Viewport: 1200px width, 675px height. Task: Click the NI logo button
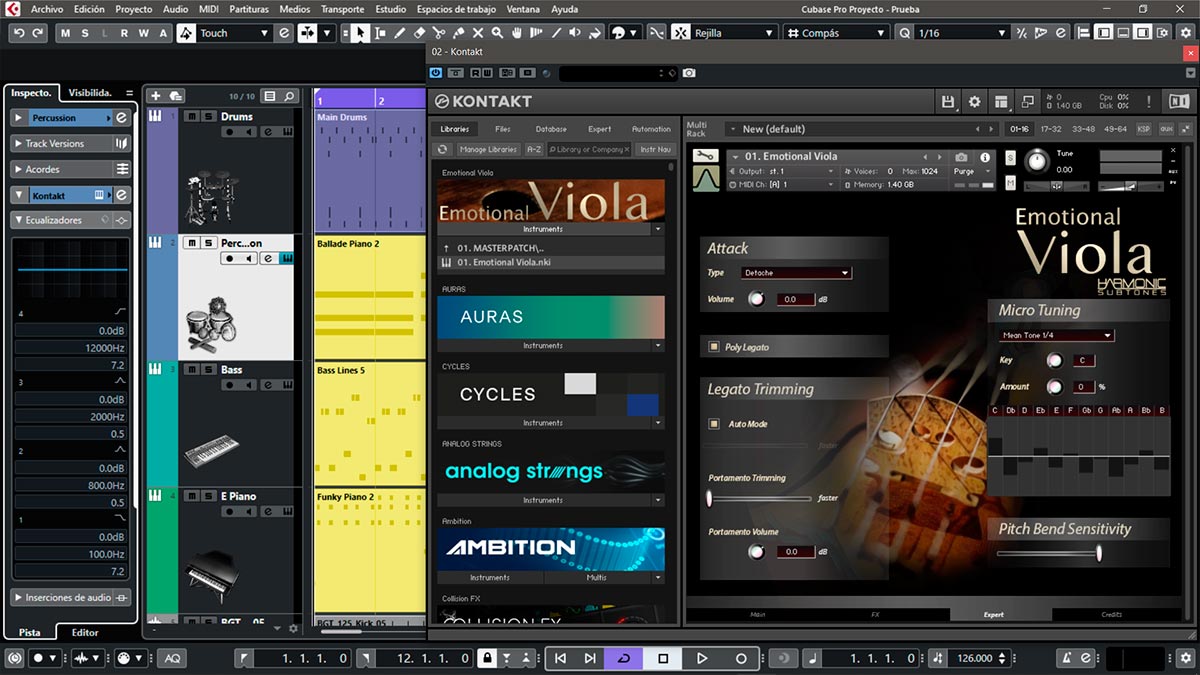tap(1179, 101)
